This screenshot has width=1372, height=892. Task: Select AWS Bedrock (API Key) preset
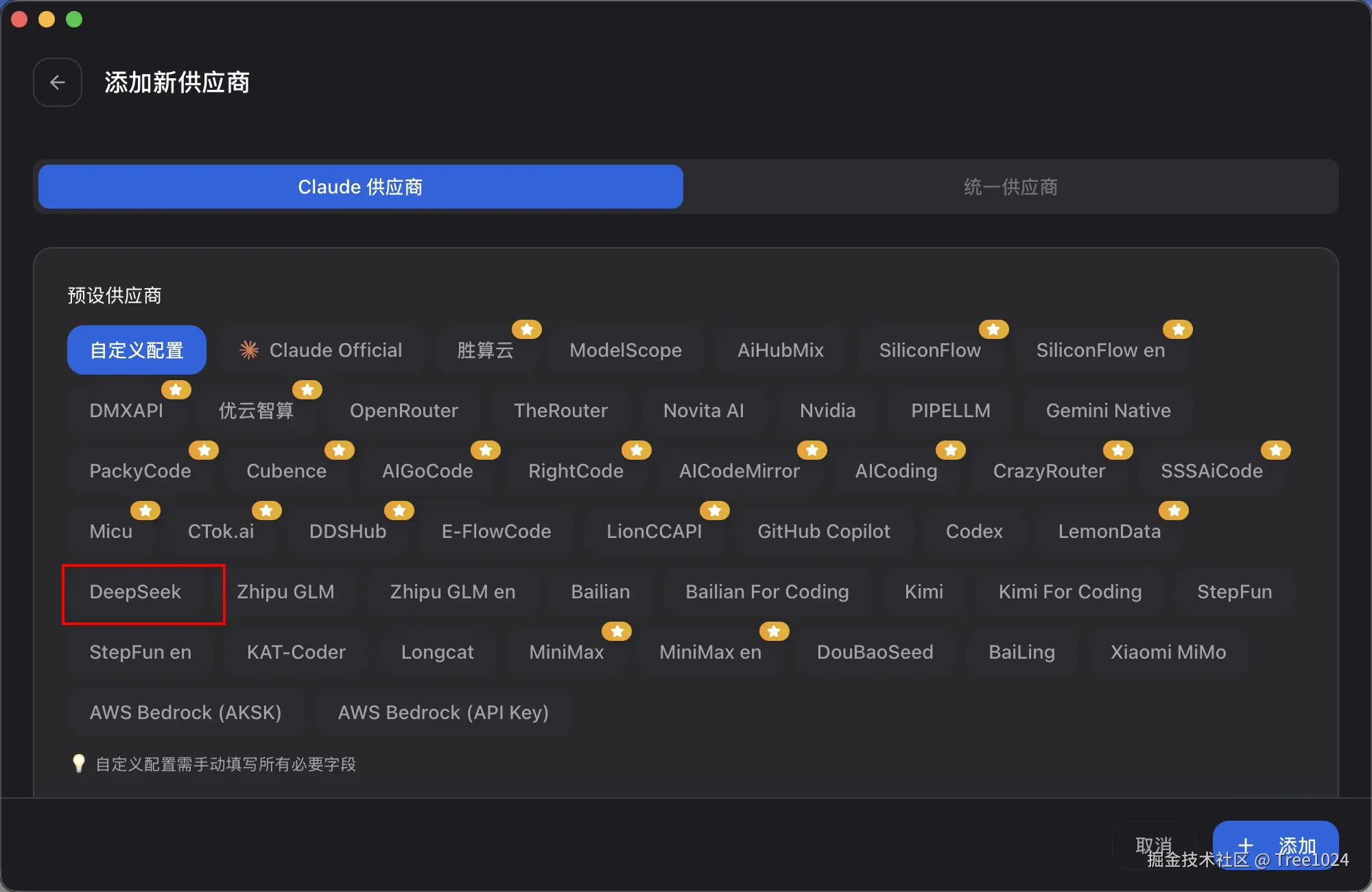443,712
